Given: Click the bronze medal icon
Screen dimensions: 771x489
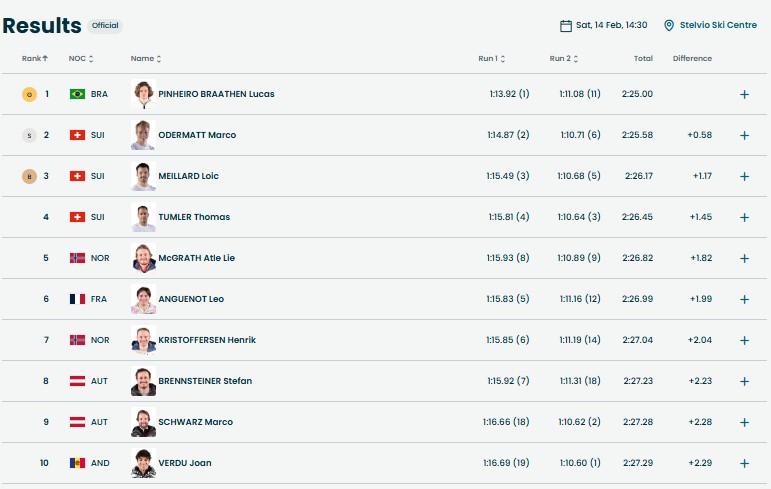Looking at the screenshot, I should [29, 176].
